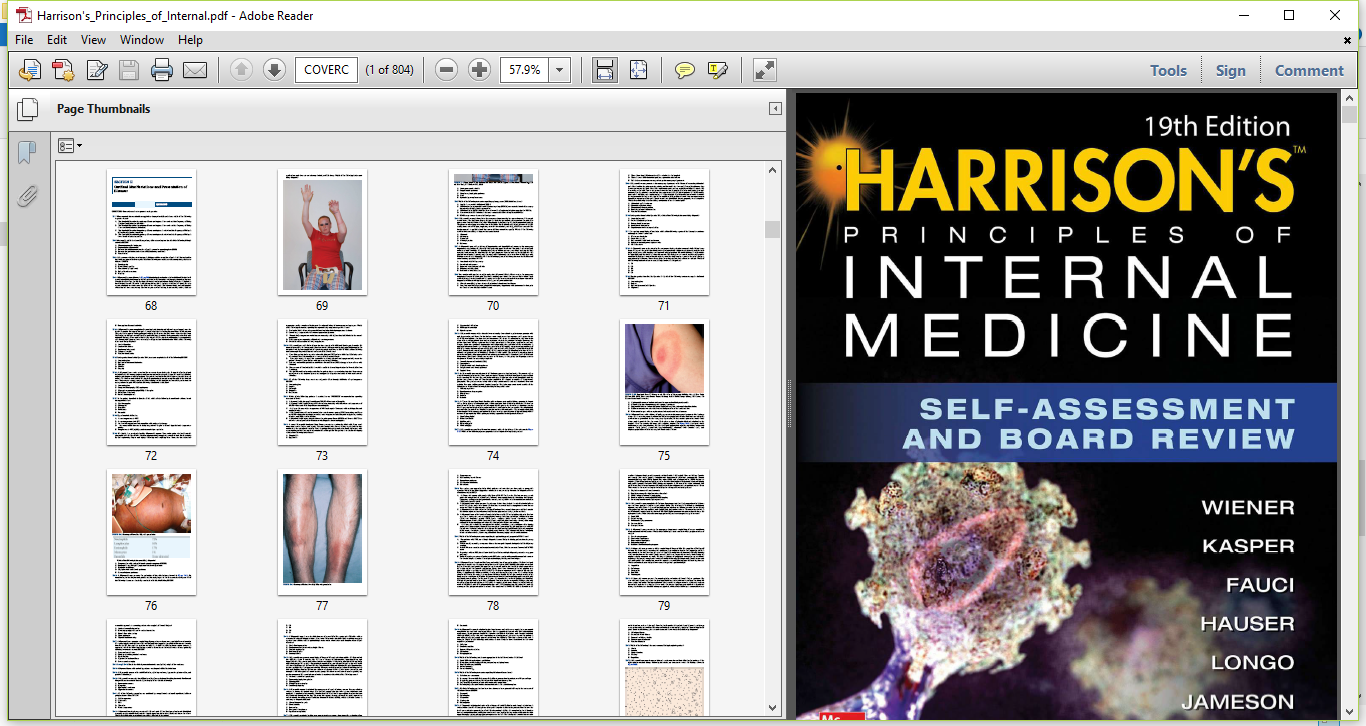Viewport: 1366px width, 726px height.
Task: Go to next page with down arrow
Action: pos(274,70)
